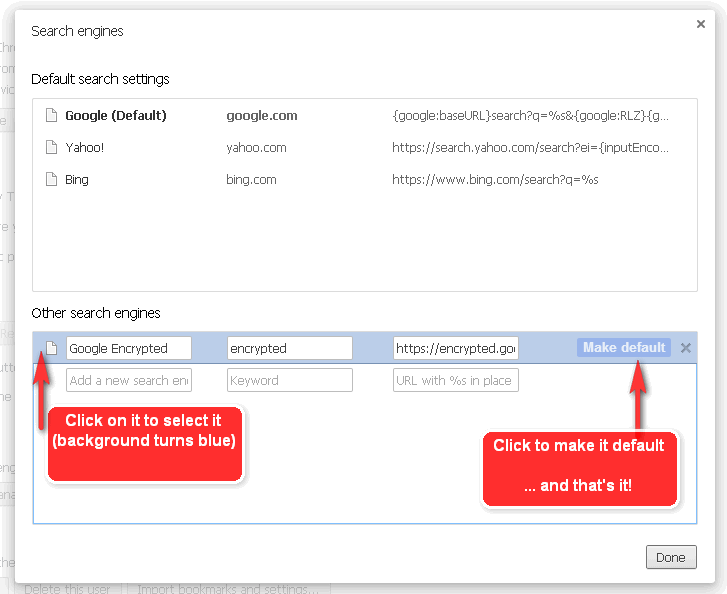Viewport: 727px width, 594px height.
Task: Focus the empty Keyword placeholder field
Action: 289,380
